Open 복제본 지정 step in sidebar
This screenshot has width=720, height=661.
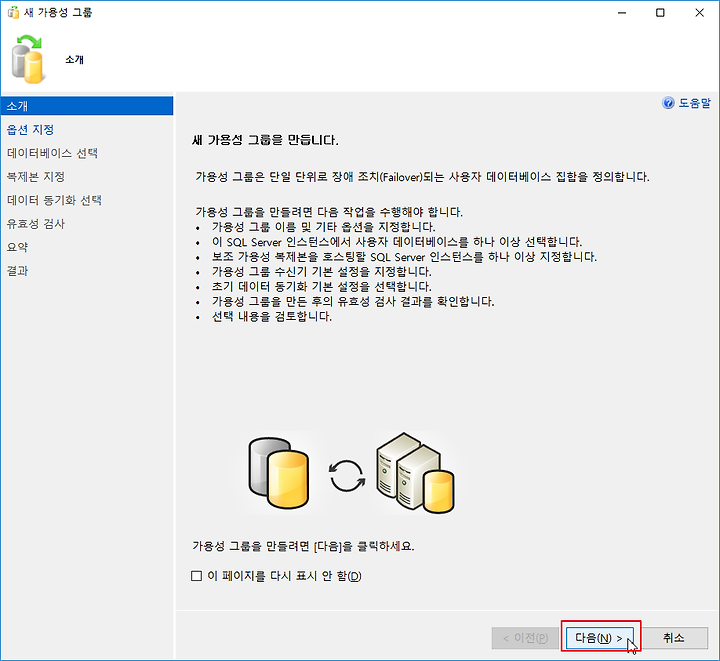pyautogui.click(x=36, y=176)
